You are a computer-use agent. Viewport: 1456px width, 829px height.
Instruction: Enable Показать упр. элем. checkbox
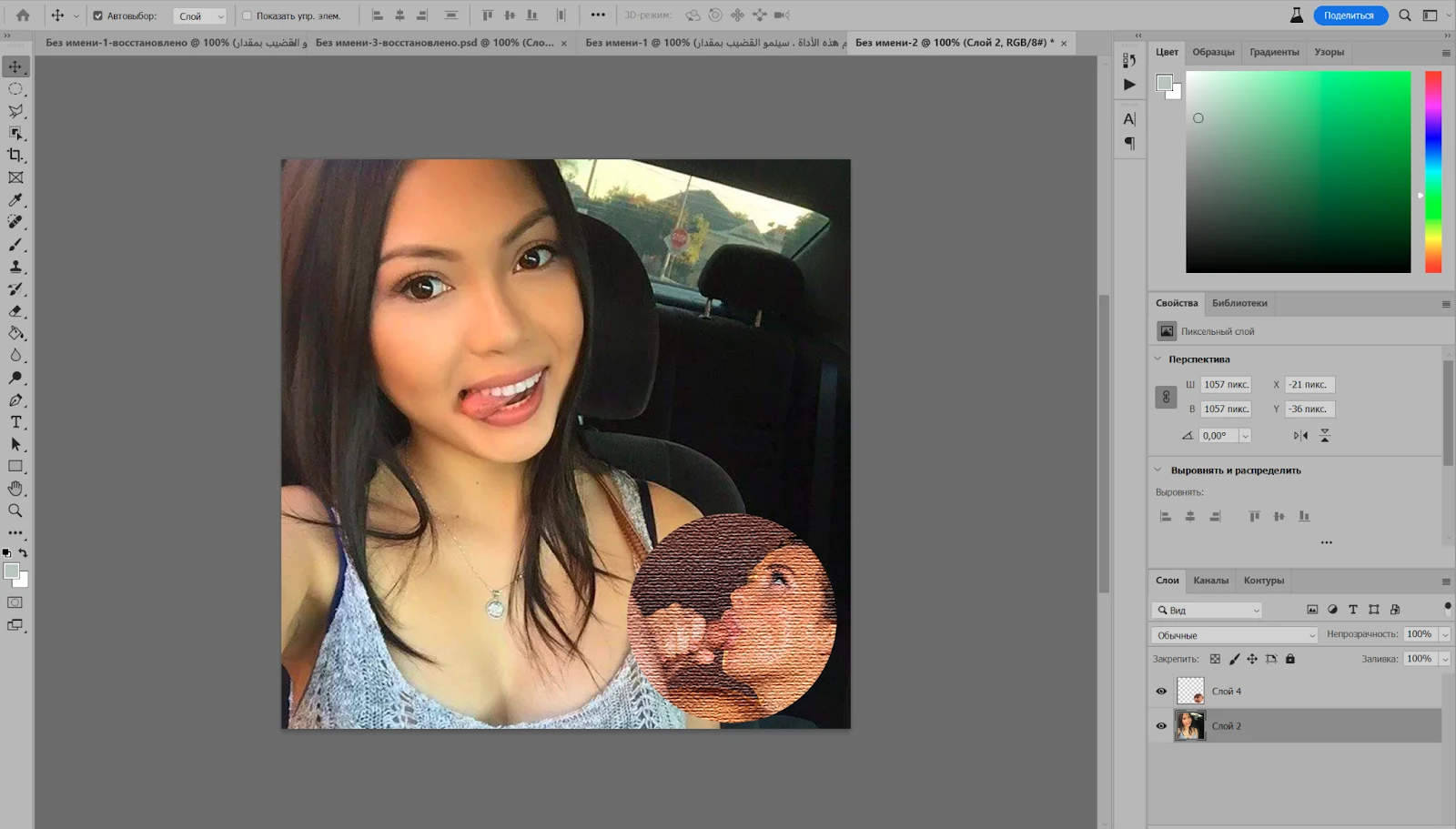(247, 15)
